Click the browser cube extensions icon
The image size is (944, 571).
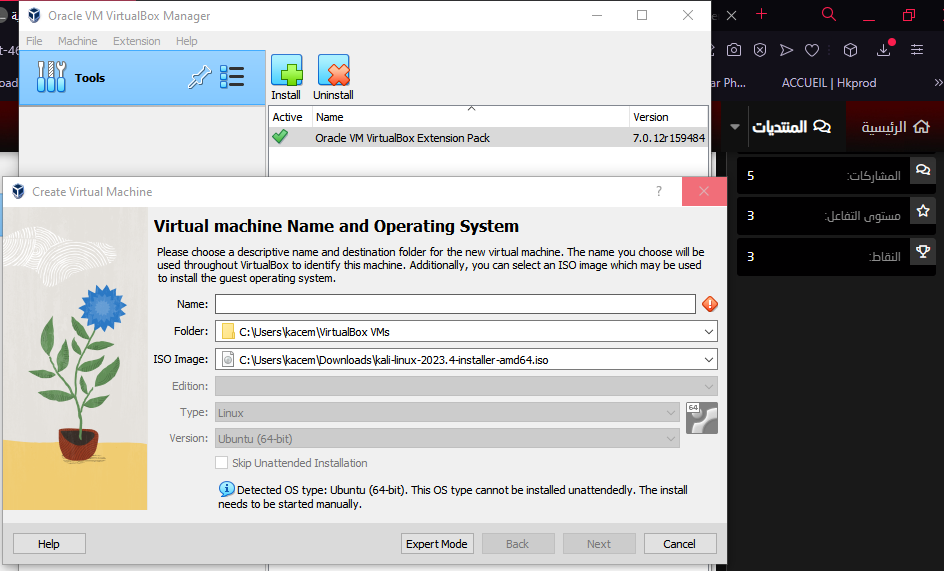click(850, 50)
